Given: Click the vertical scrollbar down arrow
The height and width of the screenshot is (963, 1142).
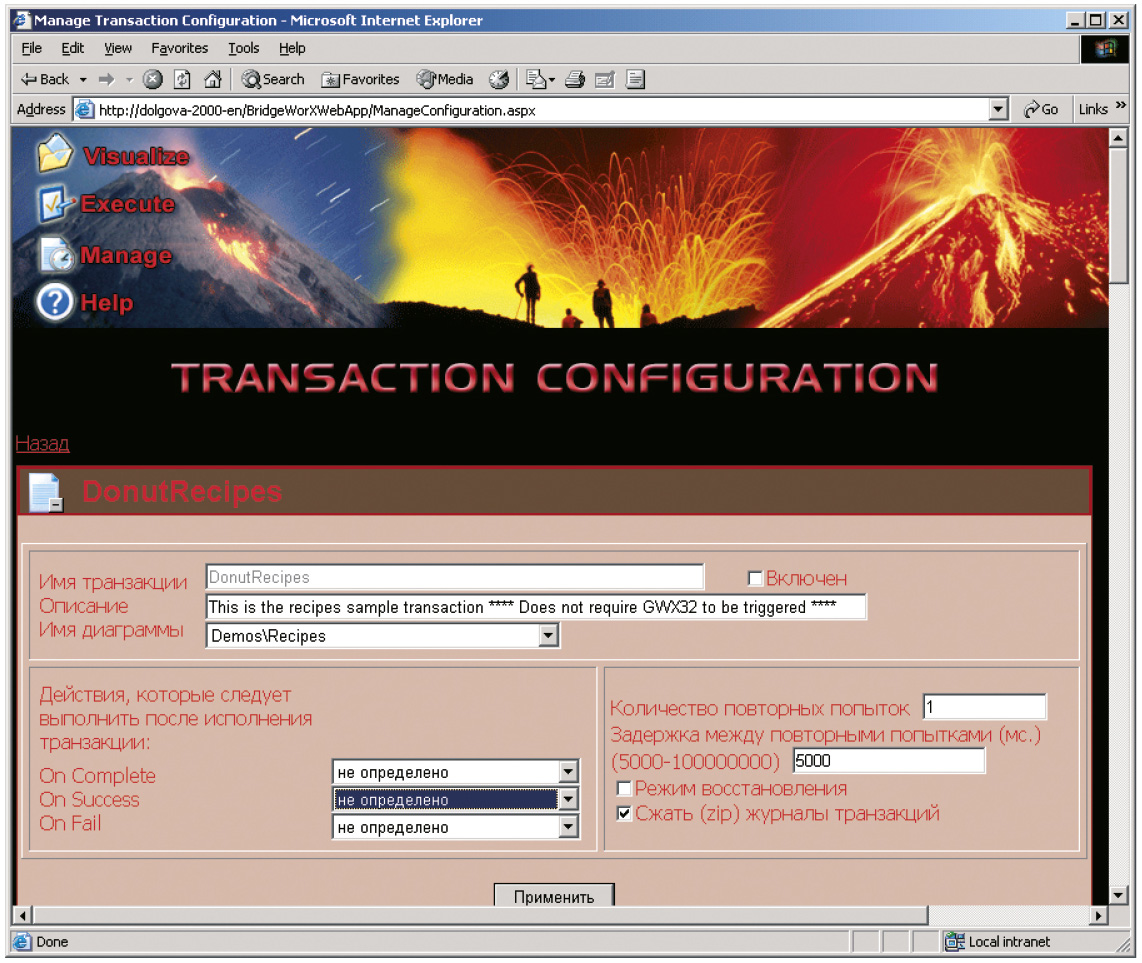Looking at the screenshot, I should click(1119, 895).
